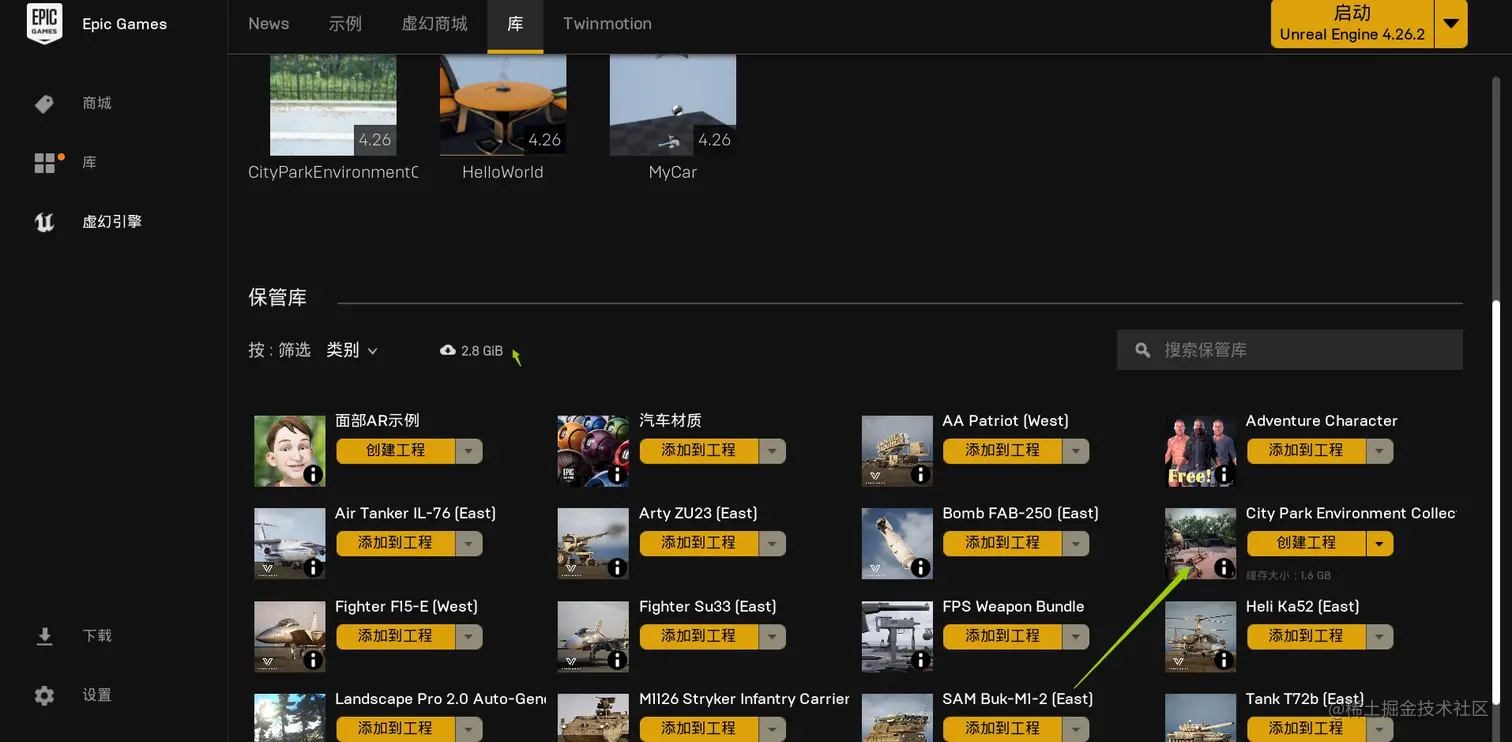This screenshot has height=742, width=1512.
Task: Click 添加到工程 for Bomb FAB-250 (East)
Action: coord(1003,543)
